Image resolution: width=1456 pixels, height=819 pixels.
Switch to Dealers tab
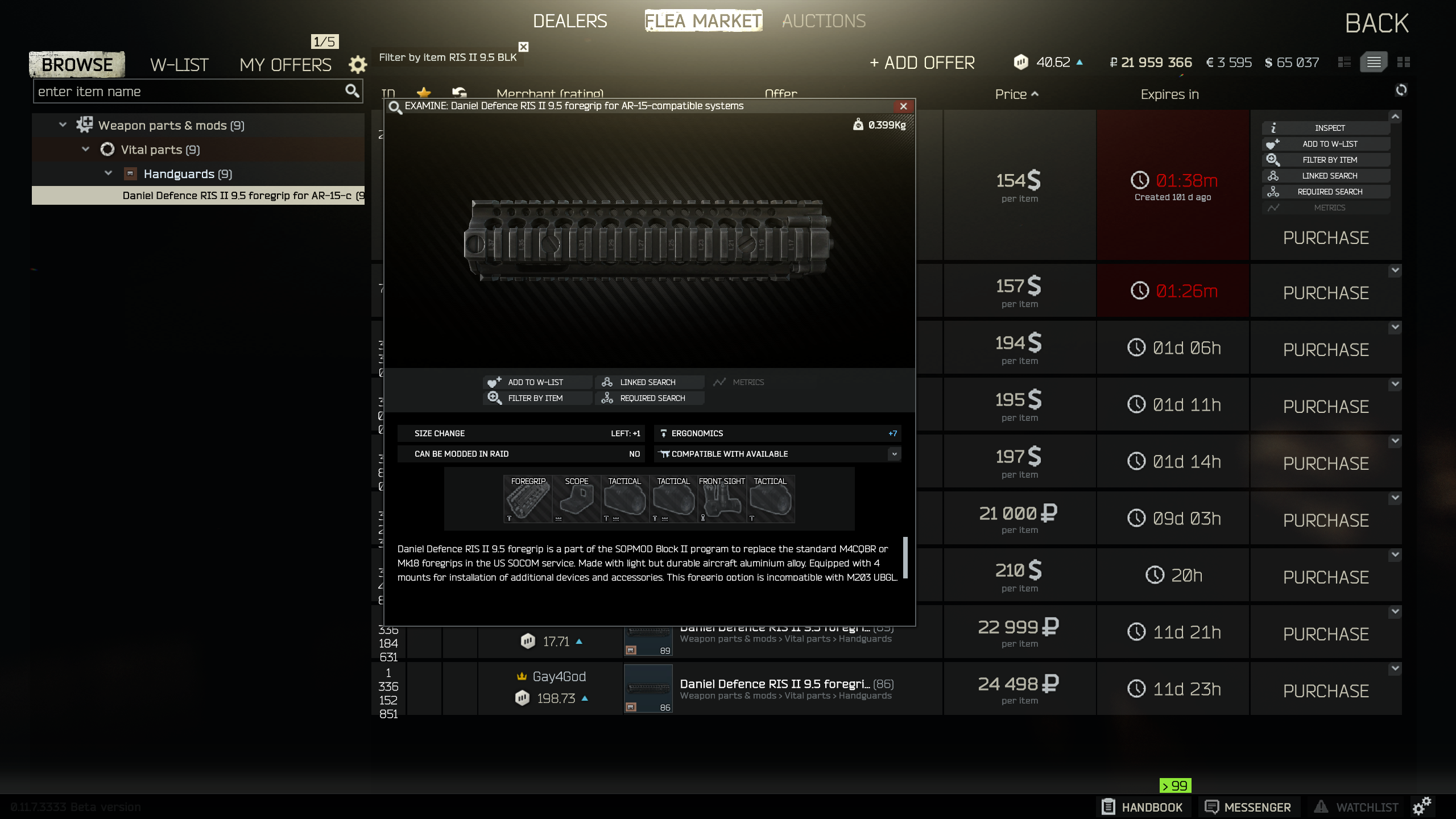click(570, 21)
